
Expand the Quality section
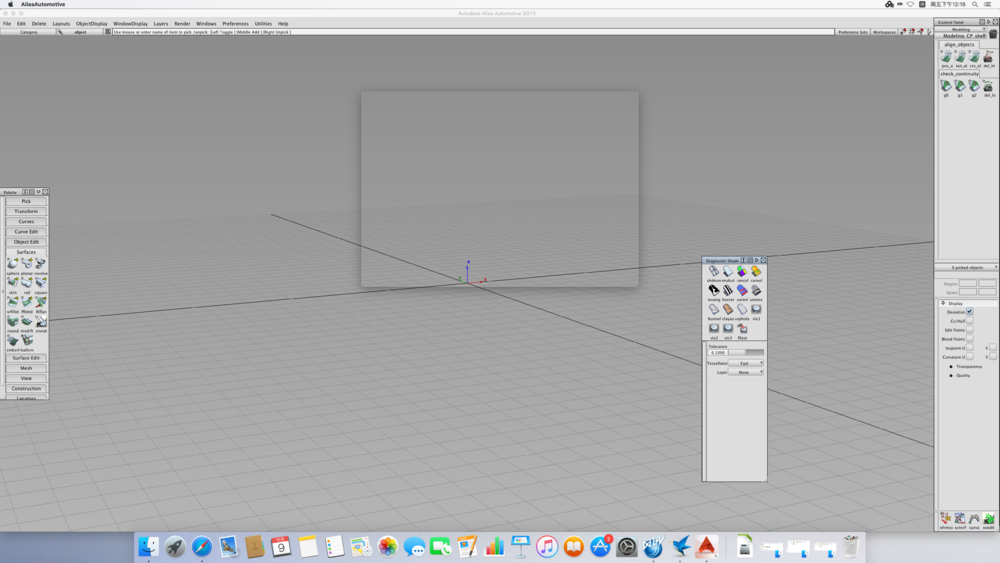[x=951, y=376]
